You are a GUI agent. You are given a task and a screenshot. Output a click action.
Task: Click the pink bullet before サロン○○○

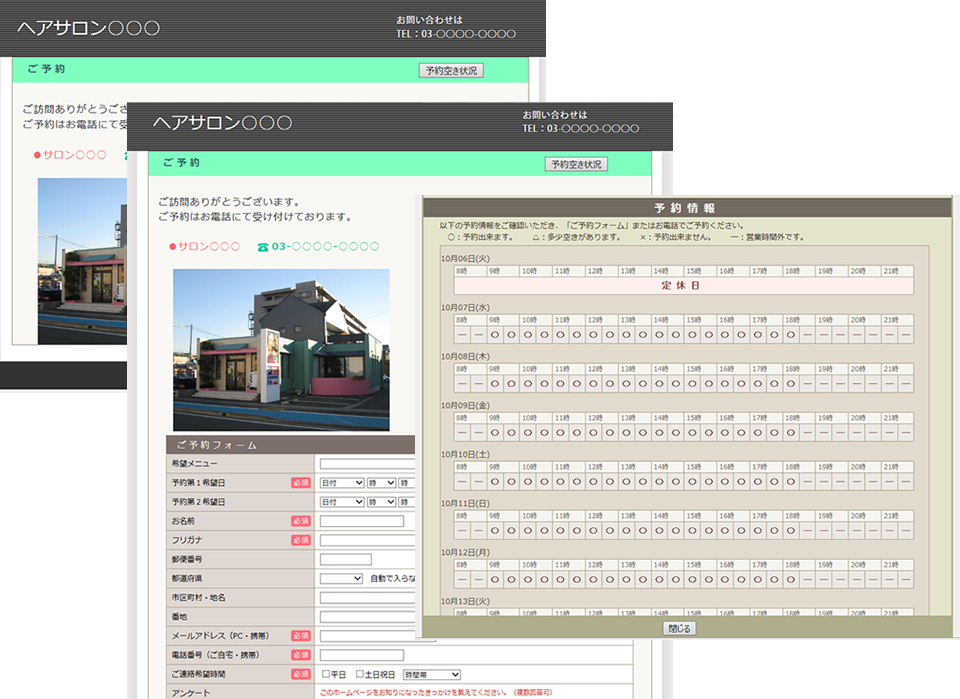tap(173, 247)
